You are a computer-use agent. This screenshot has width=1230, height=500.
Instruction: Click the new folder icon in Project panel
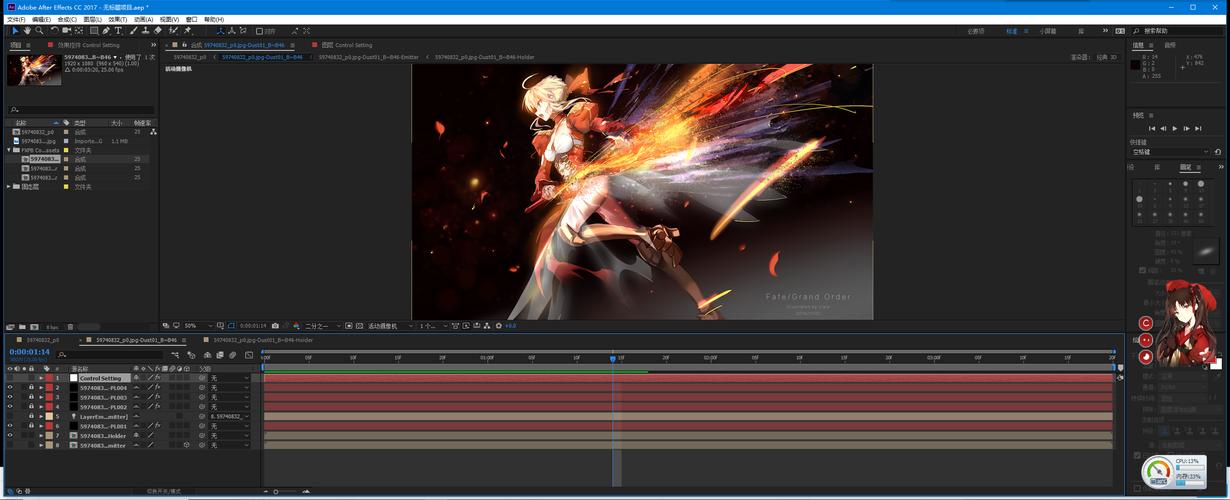click(22, 326)
